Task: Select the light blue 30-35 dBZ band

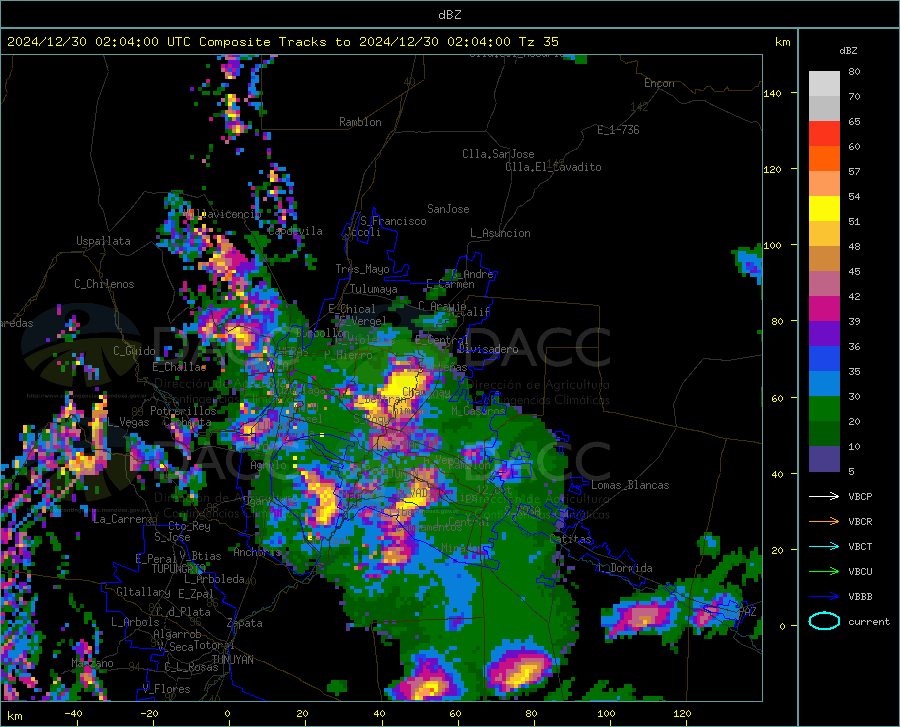Action: pyautogui.click(x=824, y=384)
